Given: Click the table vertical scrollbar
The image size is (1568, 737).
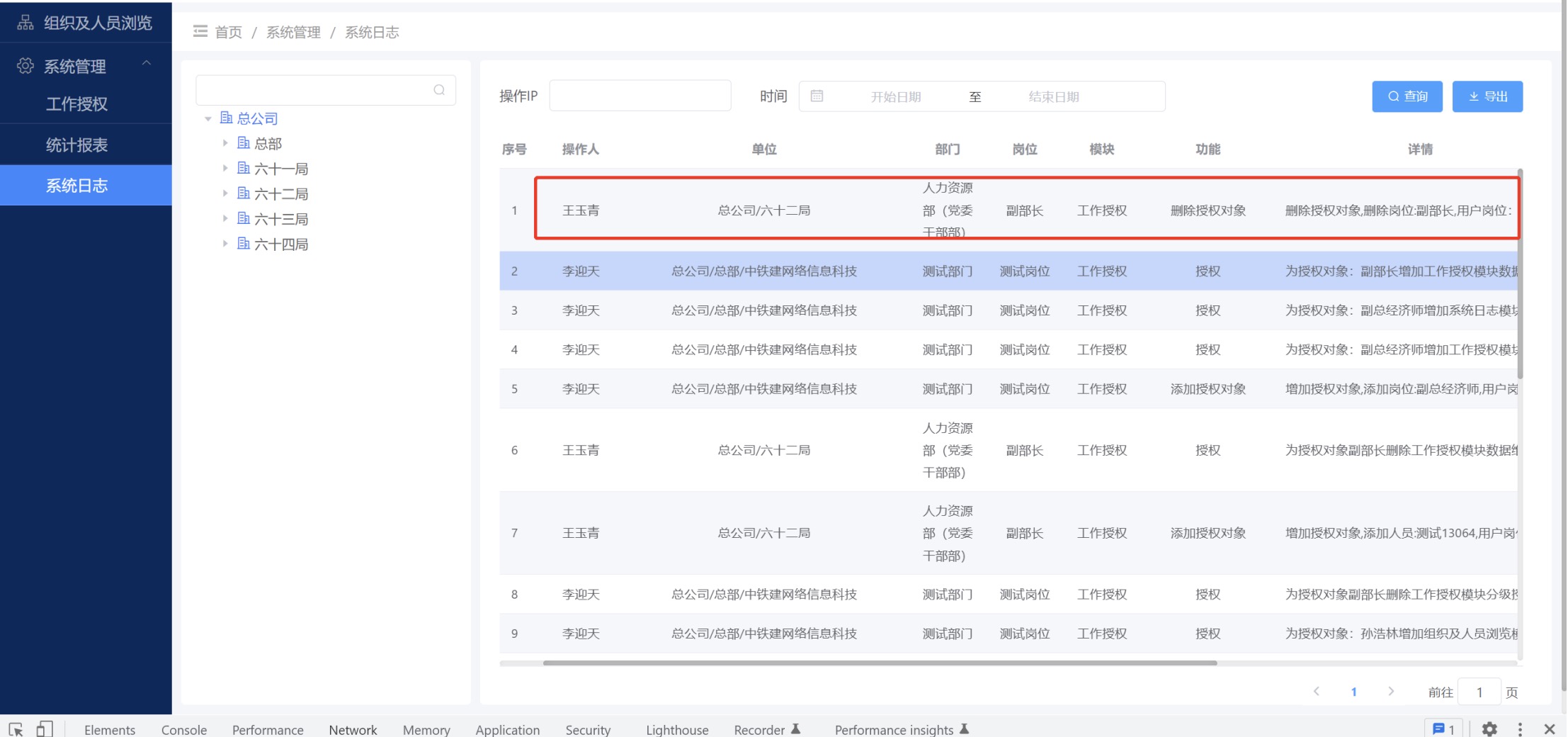Looking at the screenshot, I should pos(1520,274).
